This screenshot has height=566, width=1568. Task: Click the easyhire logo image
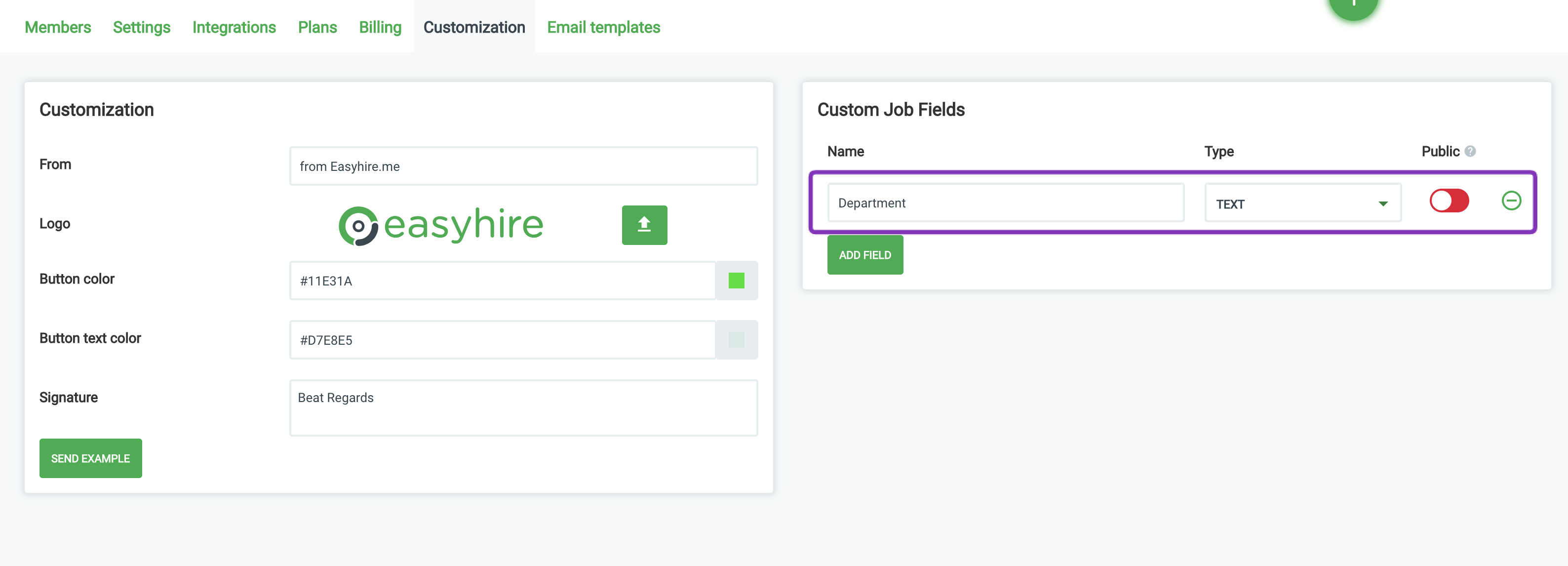click(441, 225)
